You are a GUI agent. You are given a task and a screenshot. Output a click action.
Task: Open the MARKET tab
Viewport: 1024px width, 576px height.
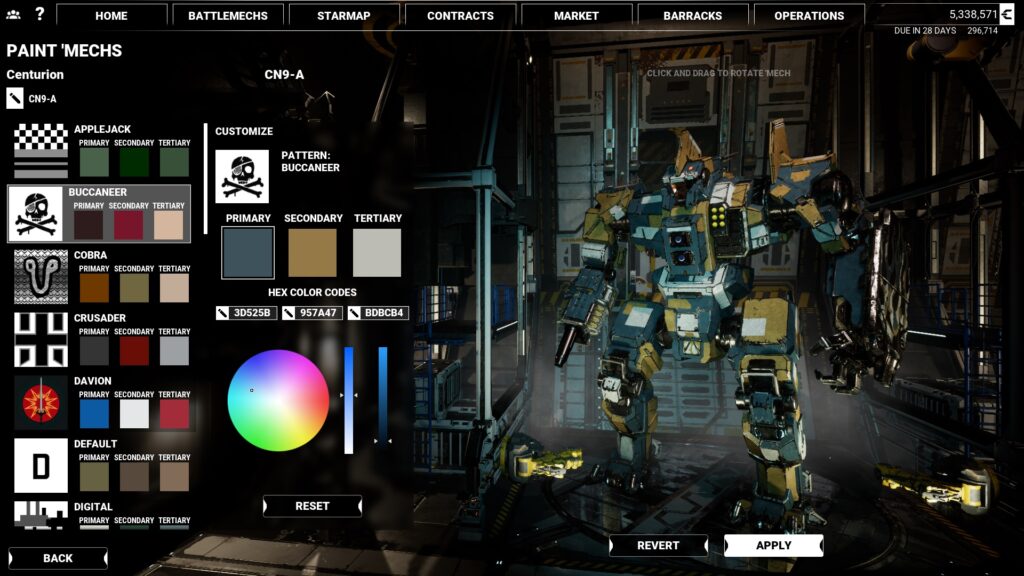[x=577, y=15]
